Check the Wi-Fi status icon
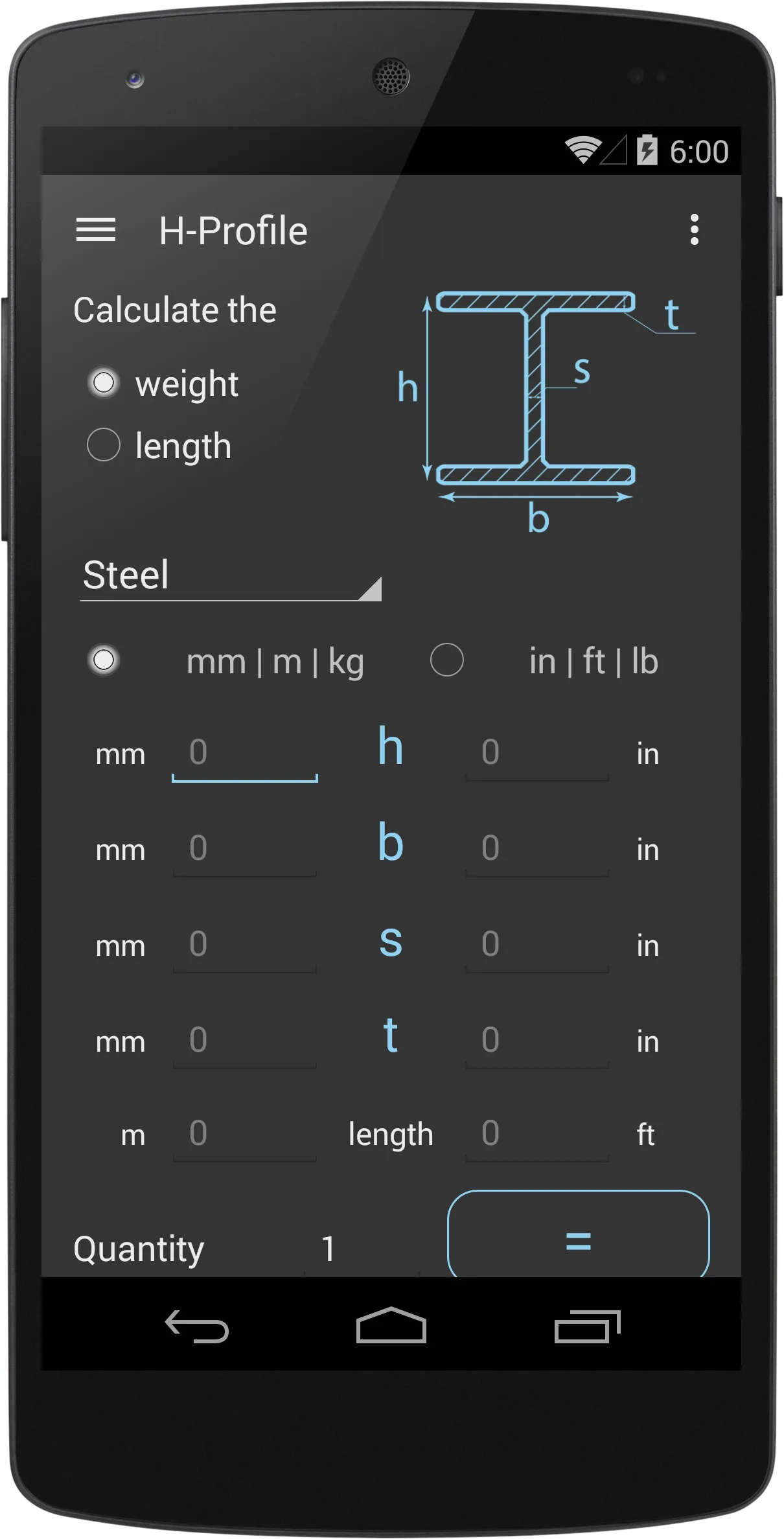Viewport: 784px width, 1539px height. pos(581,150)
